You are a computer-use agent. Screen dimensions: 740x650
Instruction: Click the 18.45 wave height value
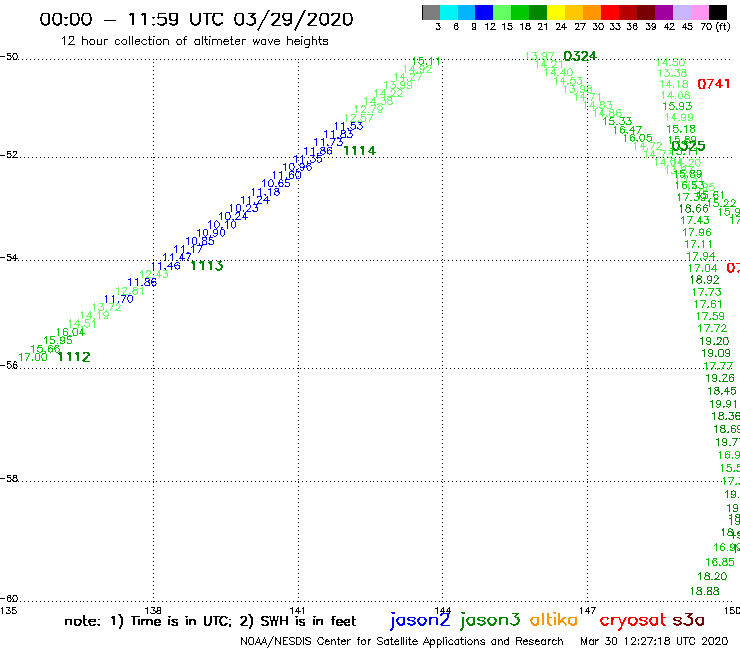pos(722,391)
